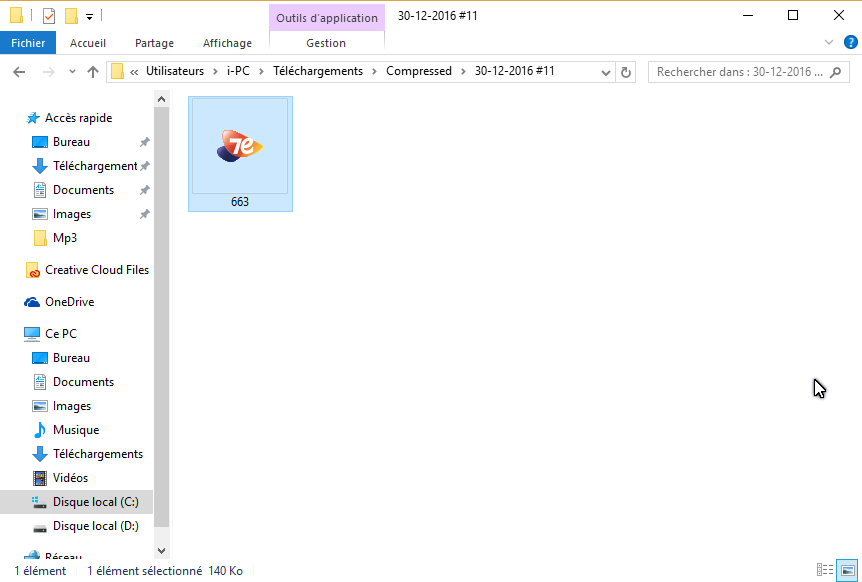Switch to details view in status bar
This screenshot has height=582, width=862.
[825, 570]
